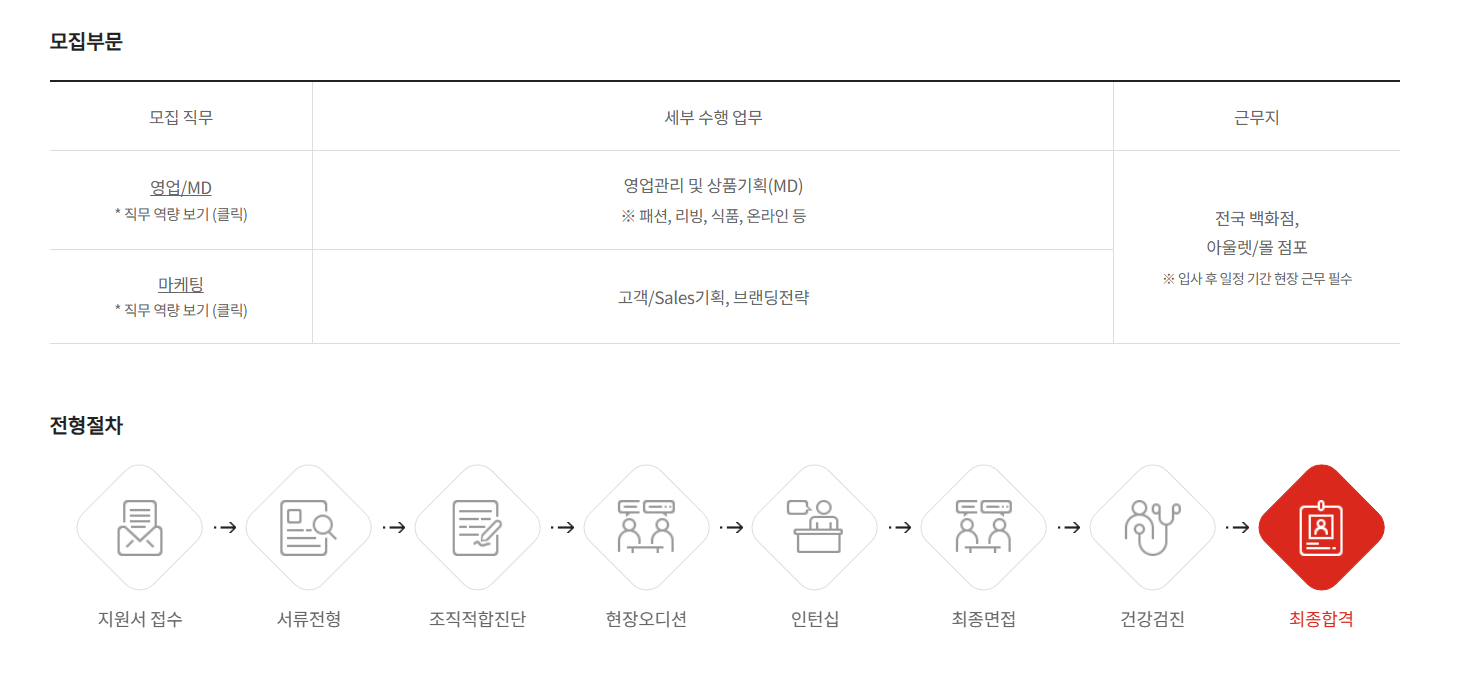Click the 전형절차 section heading
This screenshot has height=685, width=1460.
coord(86,425)
